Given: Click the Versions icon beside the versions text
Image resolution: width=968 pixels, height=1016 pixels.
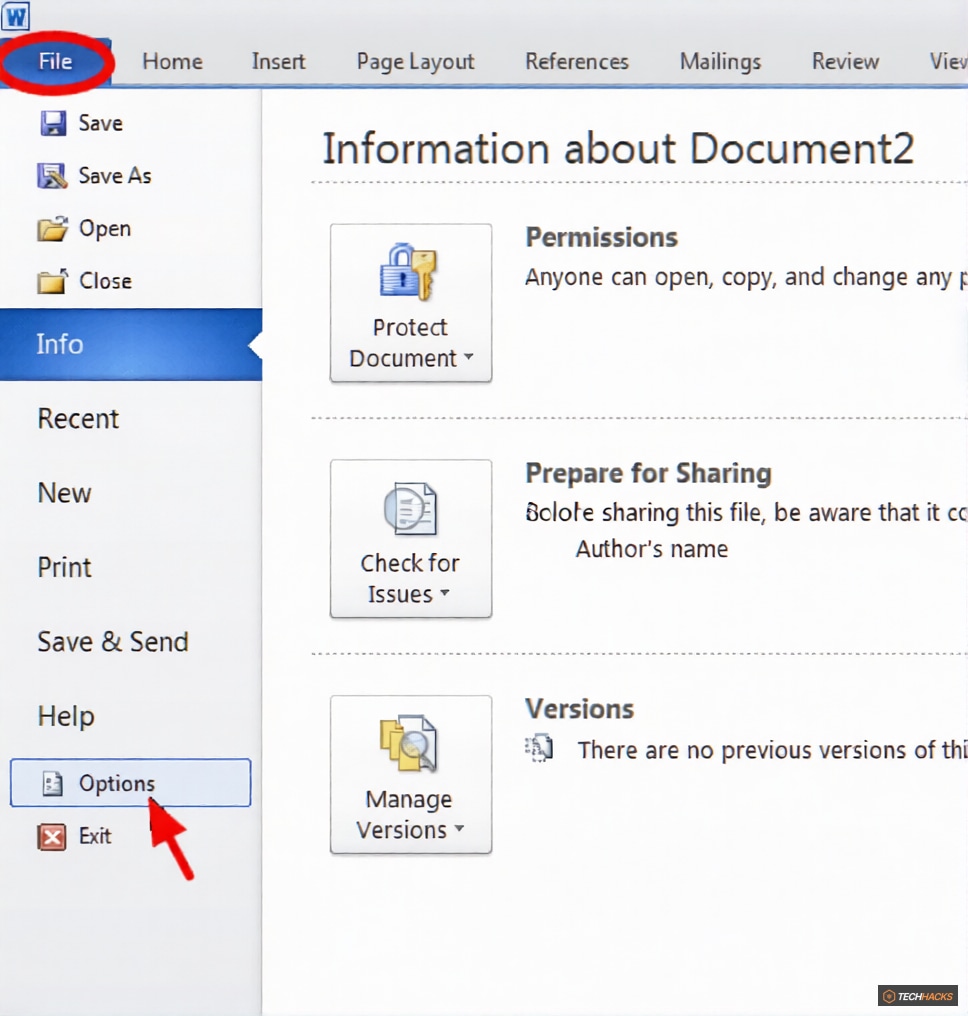Looking at the screenshot, I should tap(540, 748).
